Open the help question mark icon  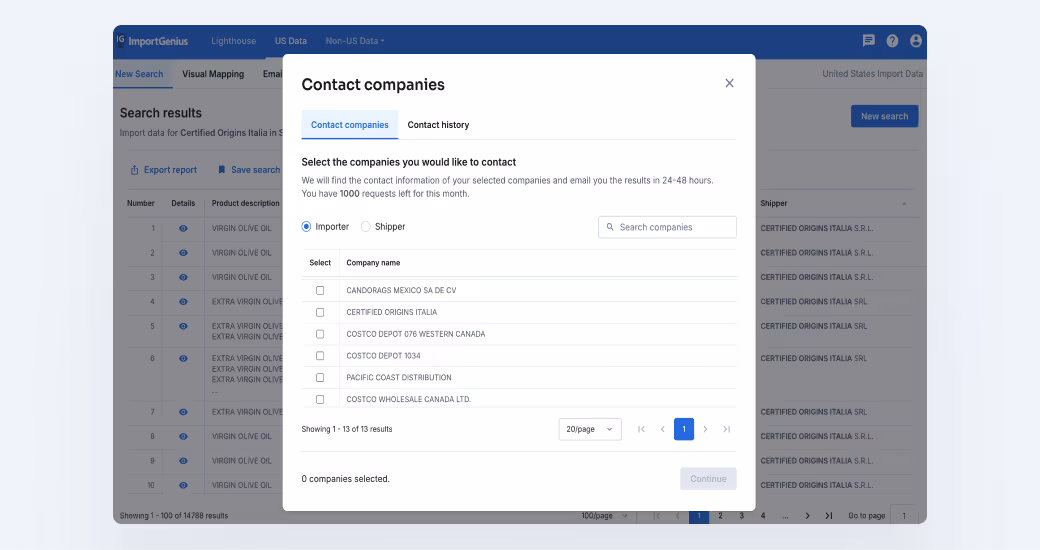(892, 40)
